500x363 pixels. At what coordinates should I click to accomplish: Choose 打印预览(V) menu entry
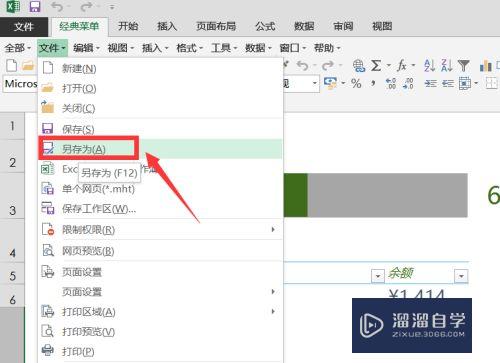(160, 332)
